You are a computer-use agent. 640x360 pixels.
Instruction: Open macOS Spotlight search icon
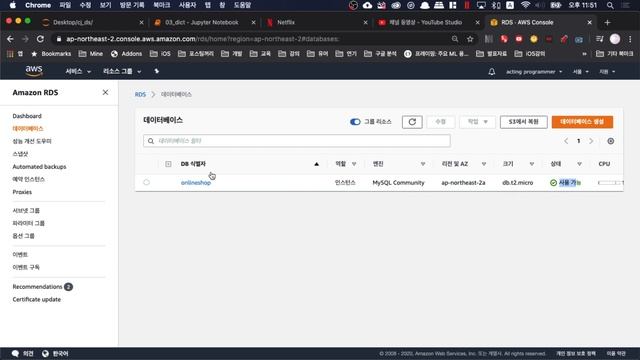pyautogui.click(x=610, y=5)
